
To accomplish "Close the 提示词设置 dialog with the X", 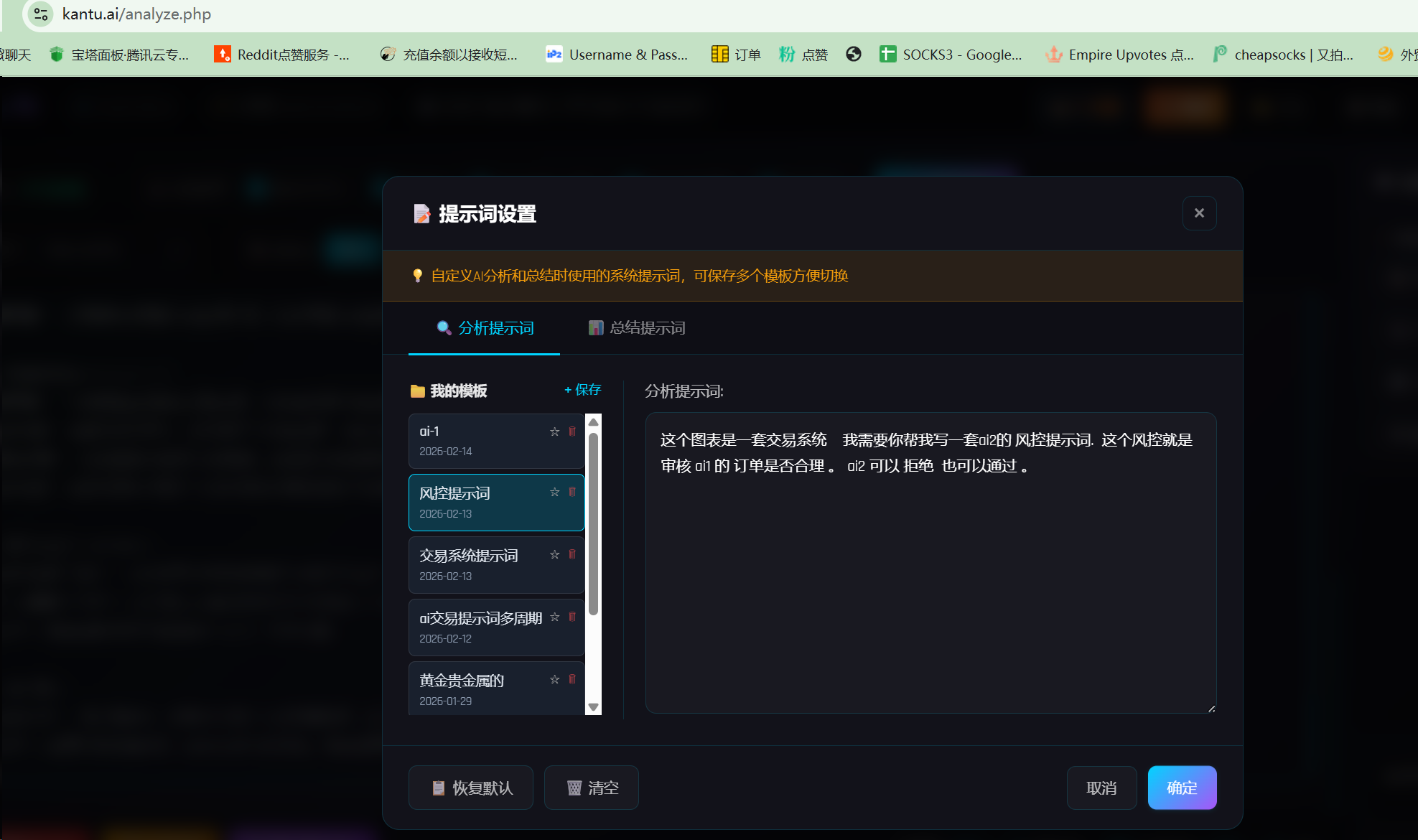I will 1199,213.
